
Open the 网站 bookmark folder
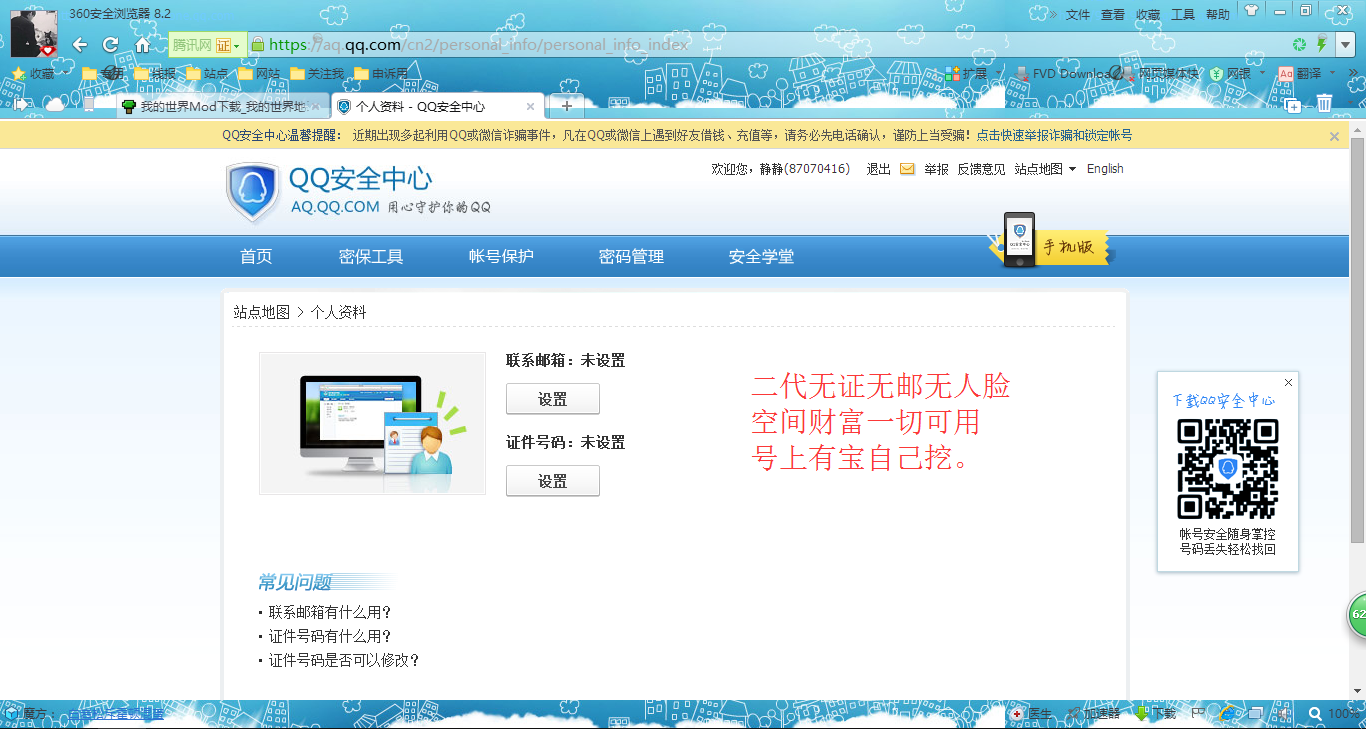[259, 74]
